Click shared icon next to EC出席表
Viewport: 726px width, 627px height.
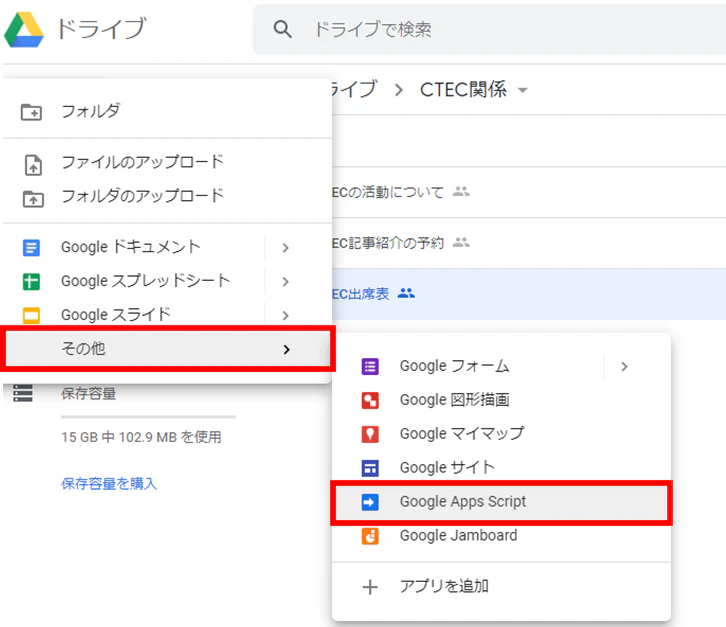406,293
